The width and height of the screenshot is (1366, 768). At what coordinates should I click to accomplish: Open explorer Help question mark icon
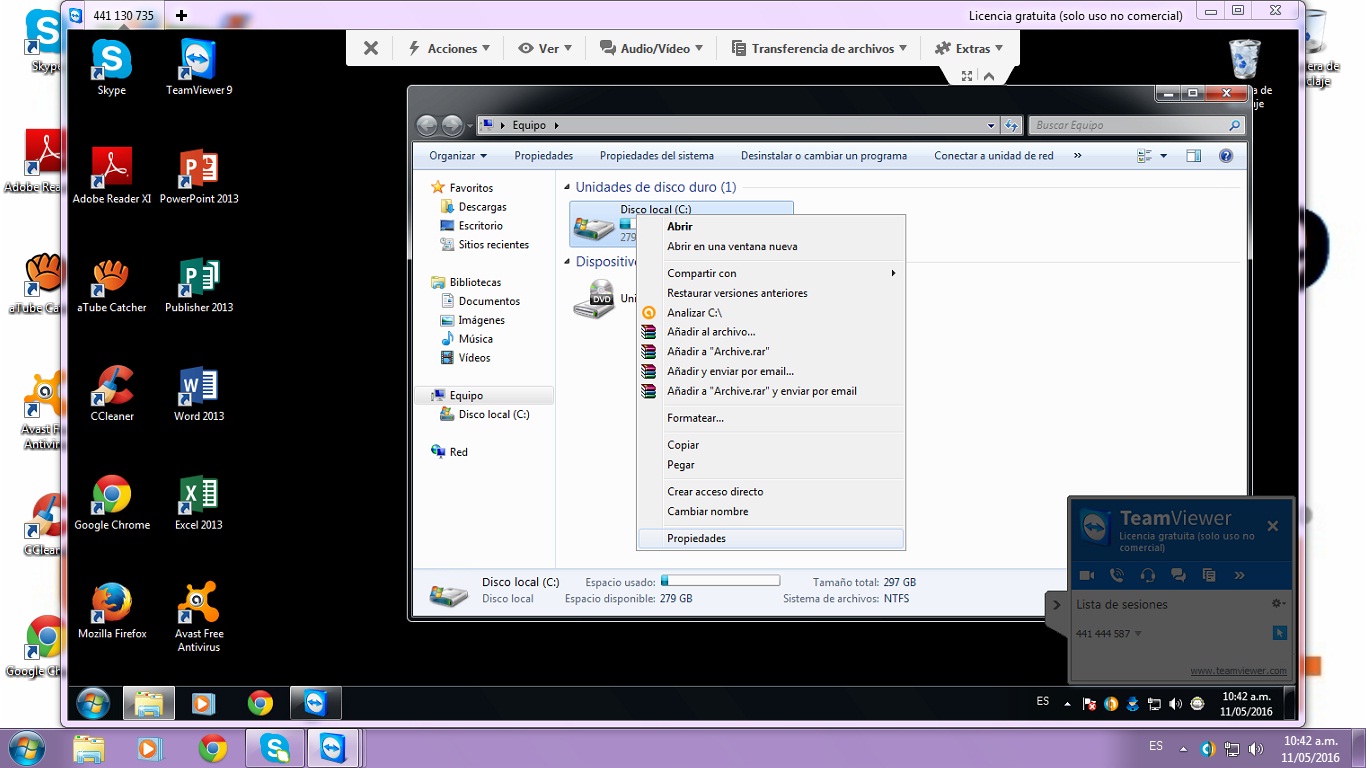click(1226, 156)
